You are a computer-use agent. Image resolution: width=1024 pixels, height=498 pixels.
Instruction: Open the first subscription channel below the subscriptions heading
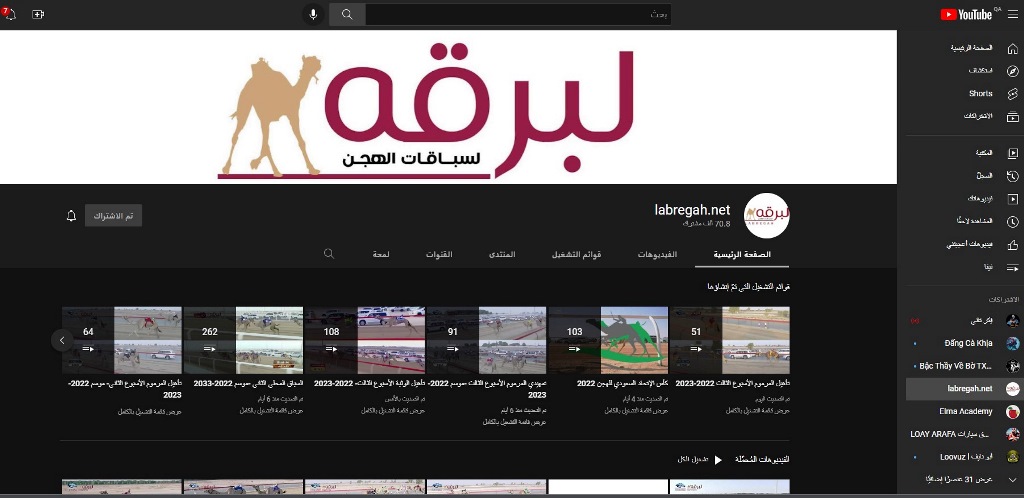coord(965,320)
